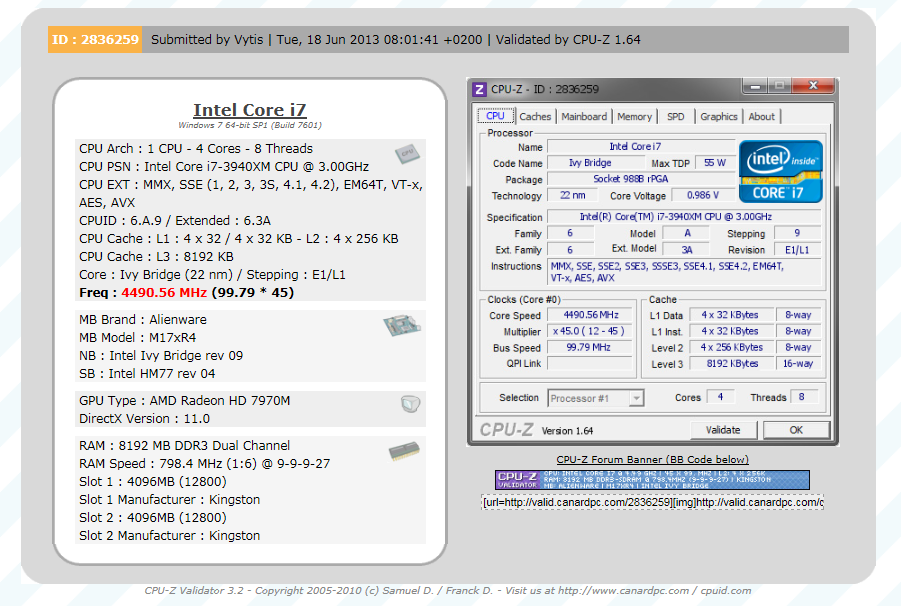Click the red 4490.56 MHz frequency value
The width and height of the screenshot is (901, 606).
click(x=164, y=292)
